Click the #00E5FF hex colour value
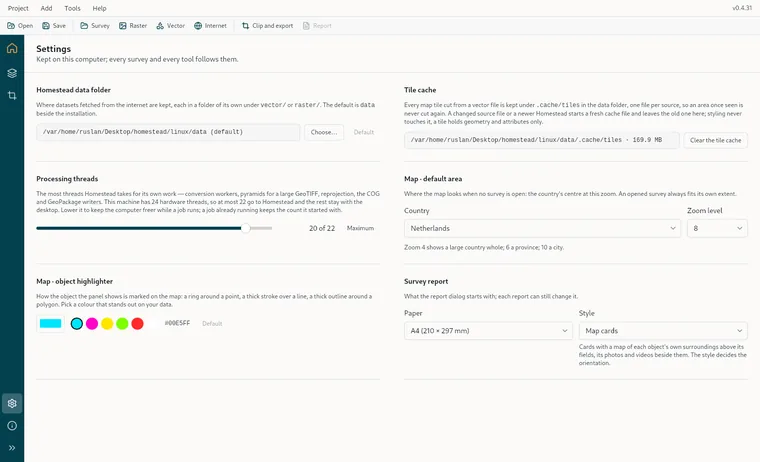 (177, 323)
